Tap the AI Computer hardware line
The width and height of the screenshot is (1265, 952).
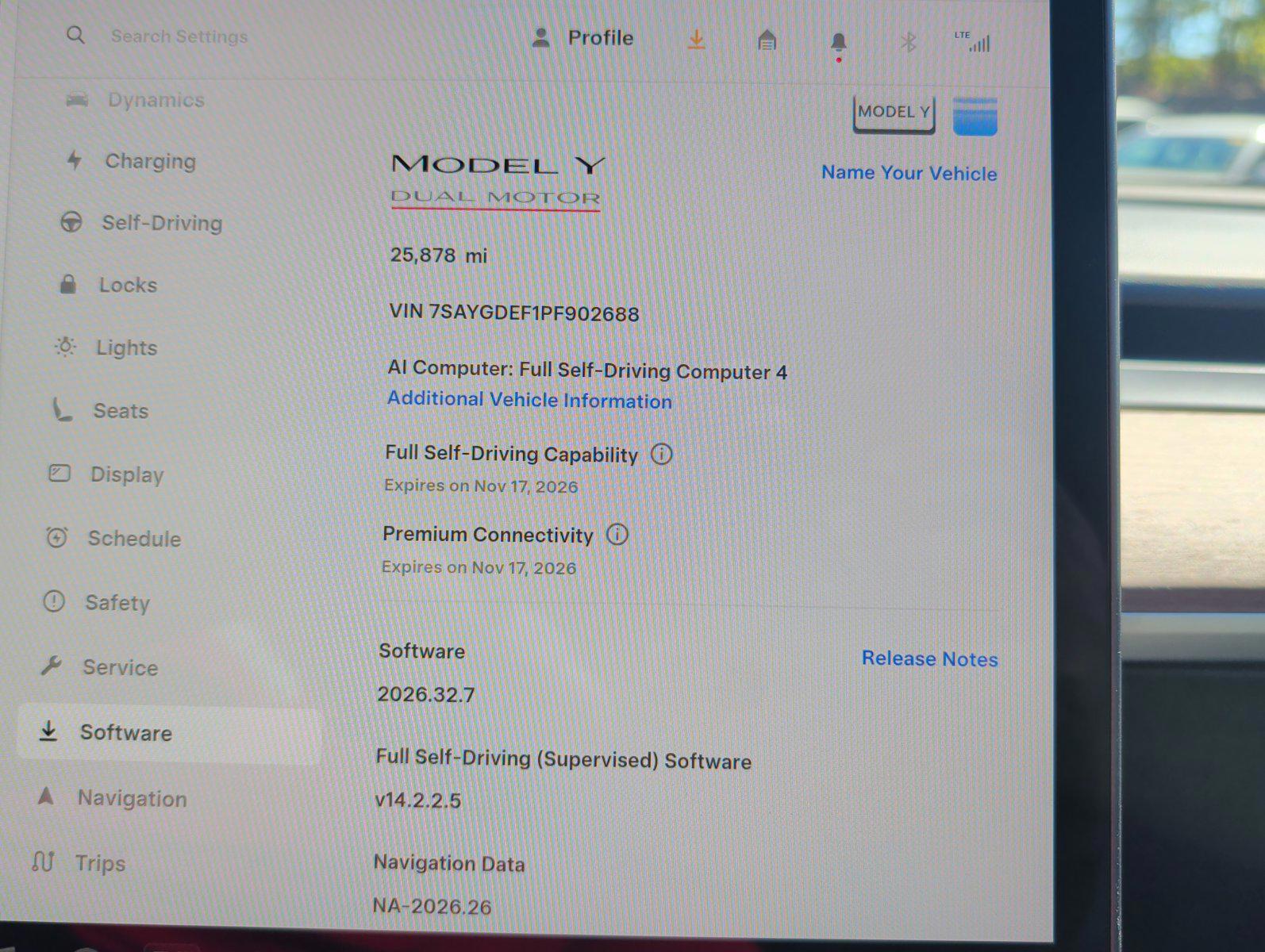click(x=587, y=370)
